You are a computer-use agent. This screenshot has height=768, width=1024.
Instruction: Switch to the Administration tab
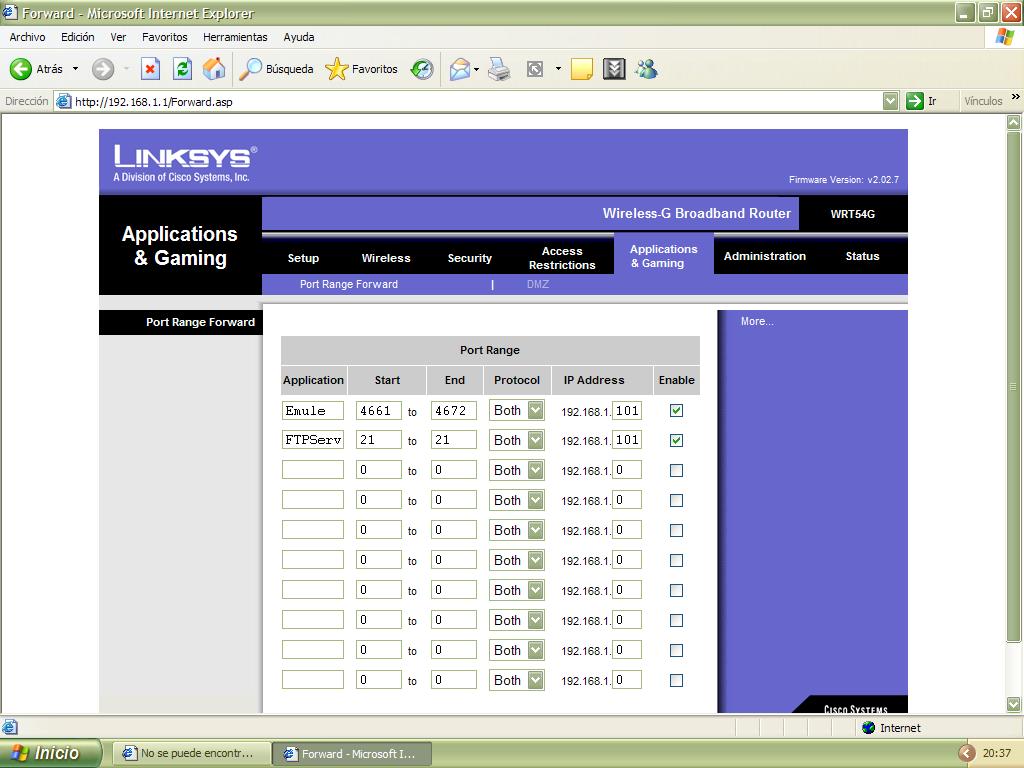point(765,256)
